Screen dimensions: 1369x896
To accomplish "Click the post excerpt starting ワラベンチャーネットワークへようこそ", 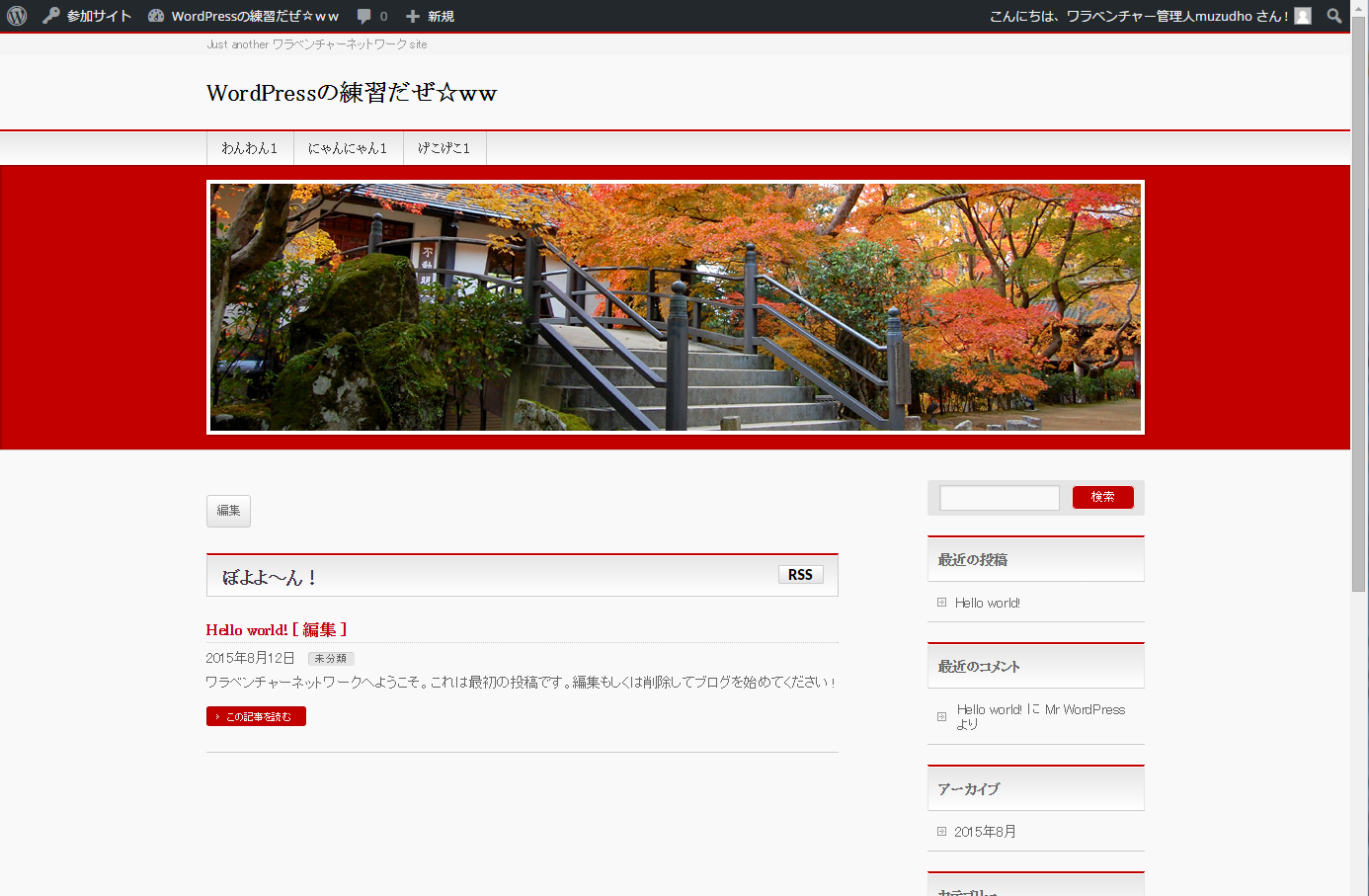I will tap(521, 683).
